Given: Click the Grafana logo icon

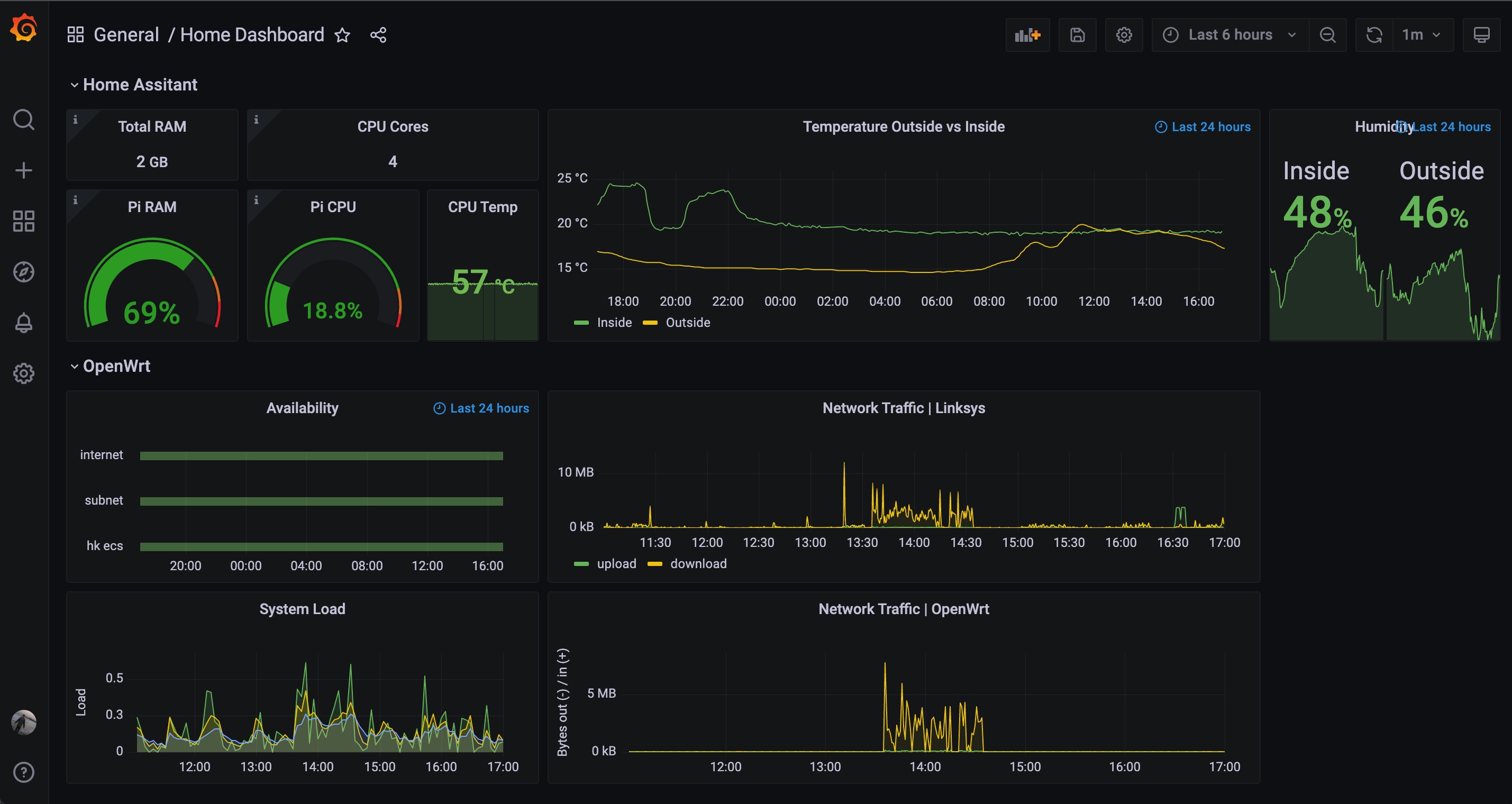Looking at the screenshot, I should [x=23, y=28].
